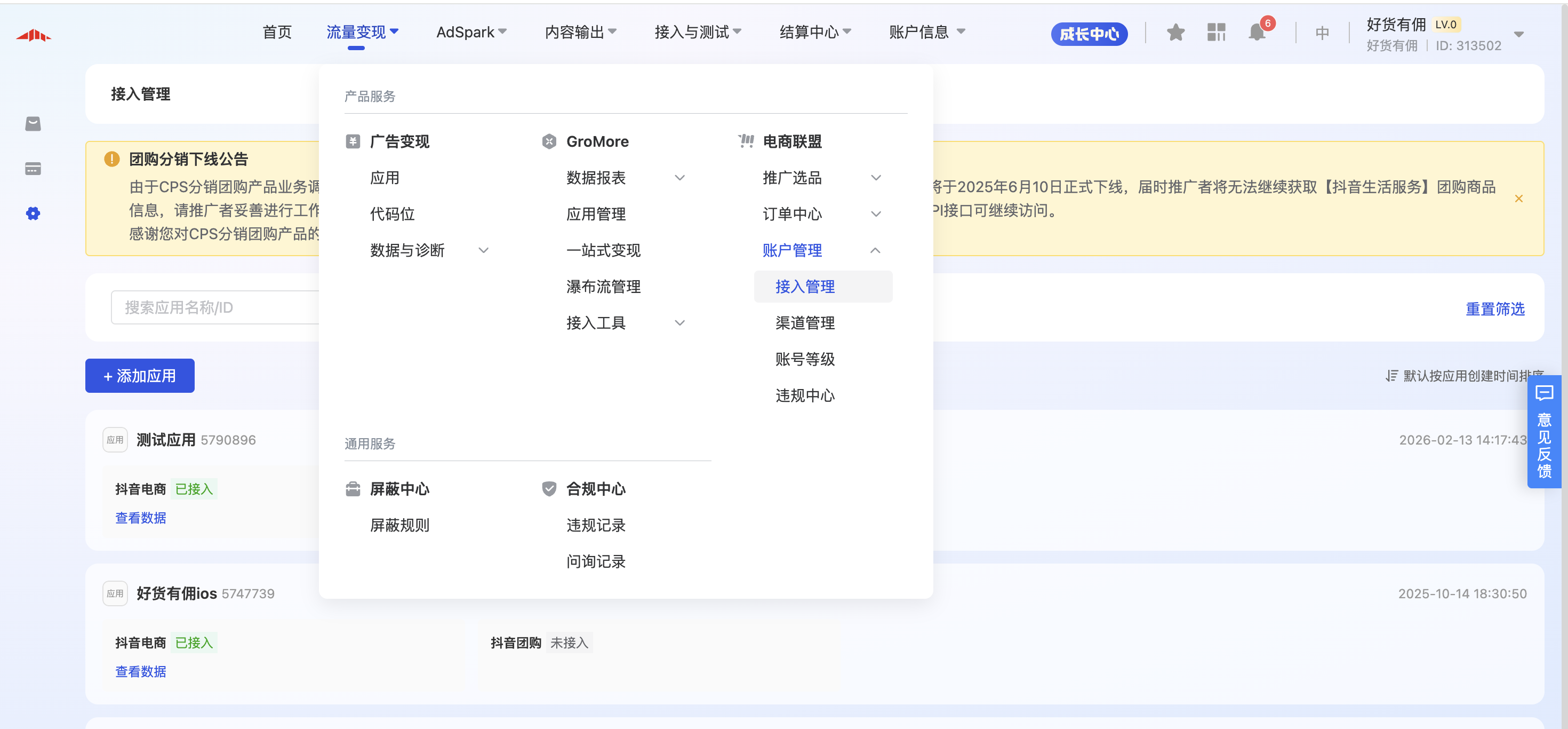Open the notification bell with 6 badge
The width and height of the screenshot is (1568, 729).
[x=1257, y=32]
